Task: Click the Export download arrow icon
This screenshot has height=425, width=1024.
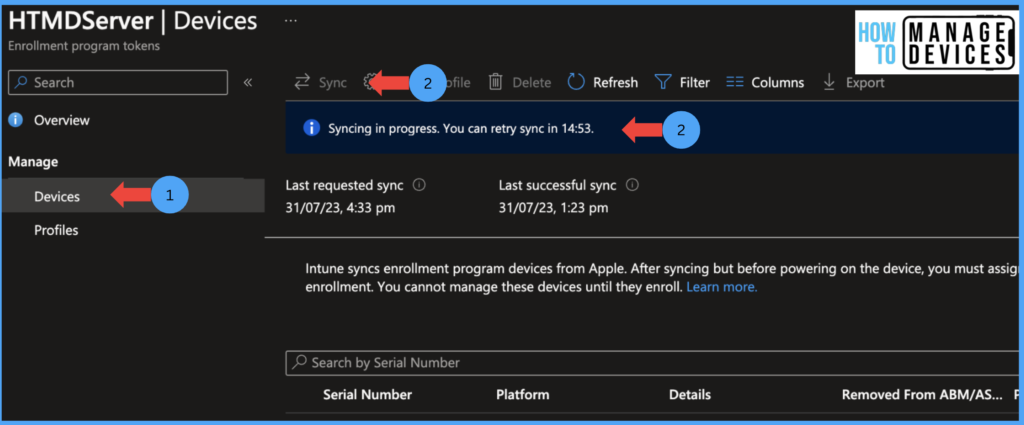Action: click(x=829, y=82)
